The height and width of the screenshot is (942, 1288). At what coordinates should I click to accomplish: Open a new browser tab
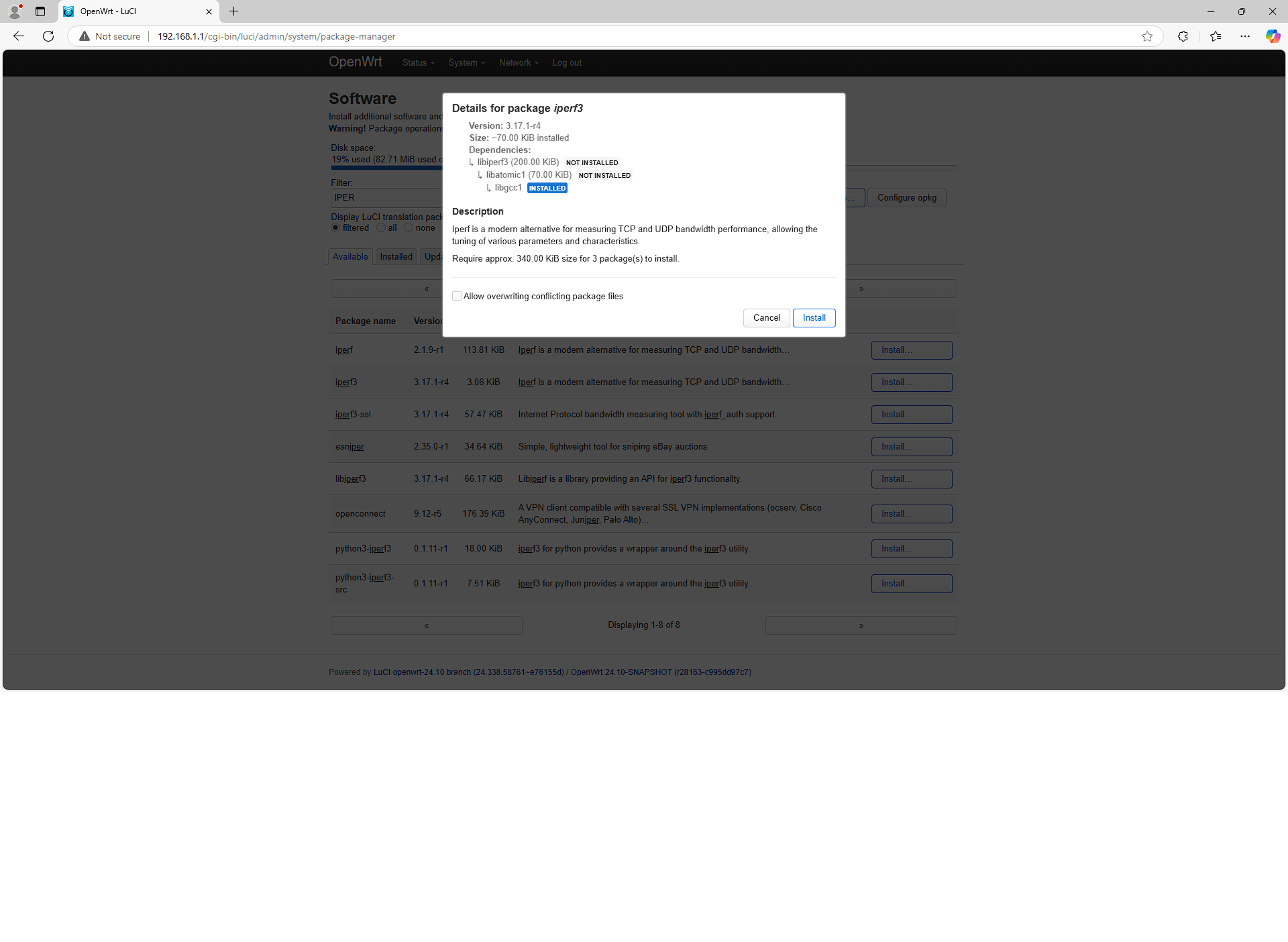pos(233,11)
